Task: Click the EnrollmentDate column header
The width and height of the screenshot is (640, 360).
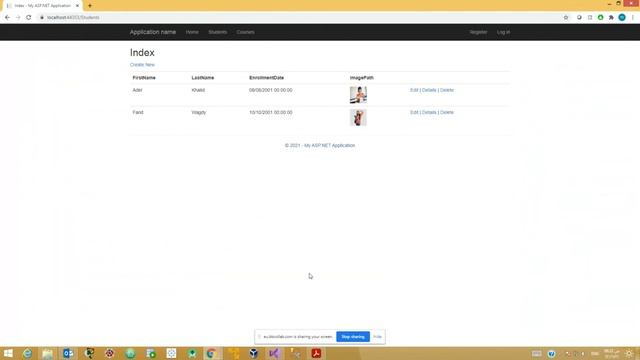Action: point(267,78)
